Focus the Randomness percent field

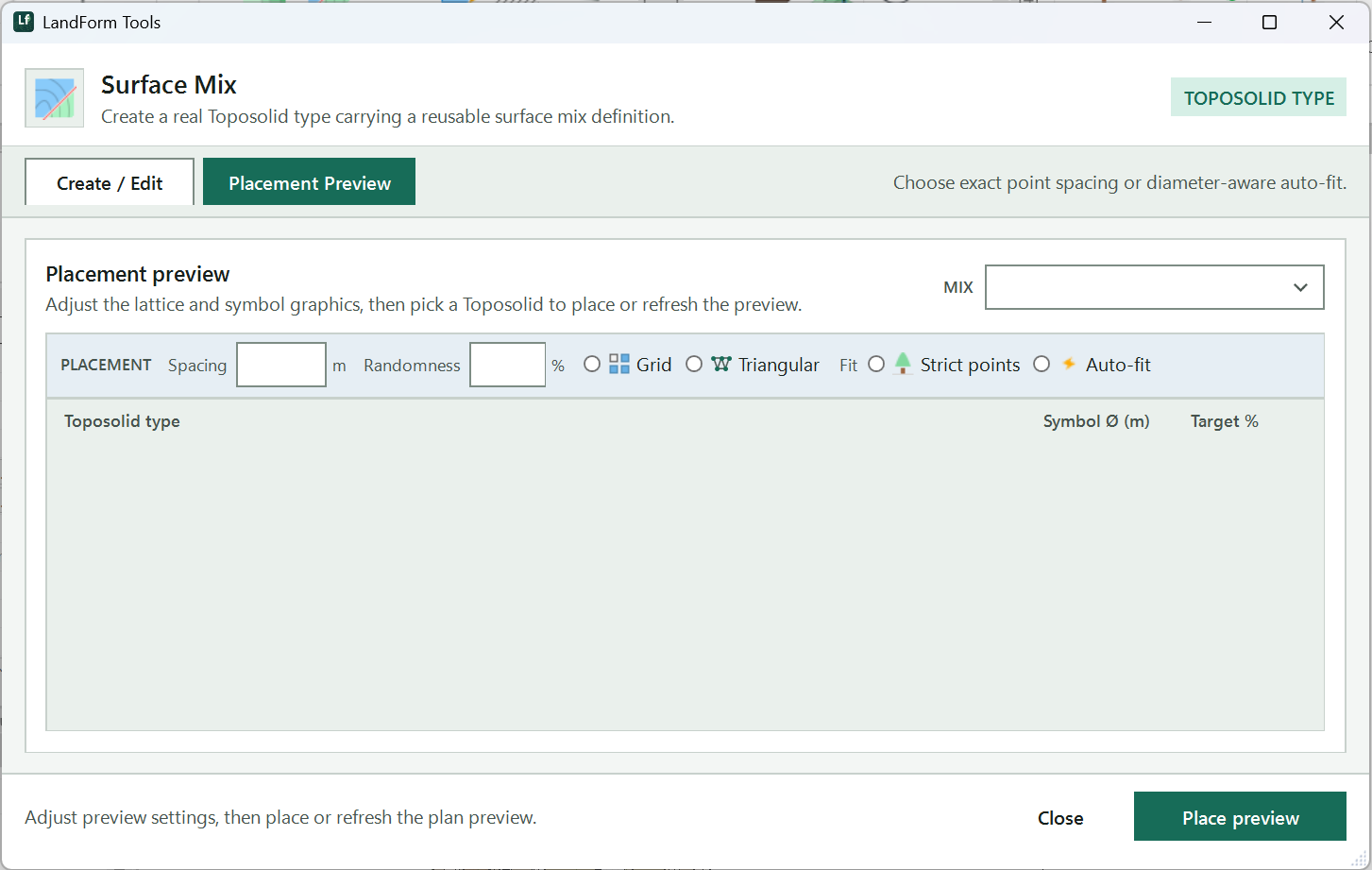[508, 365]
